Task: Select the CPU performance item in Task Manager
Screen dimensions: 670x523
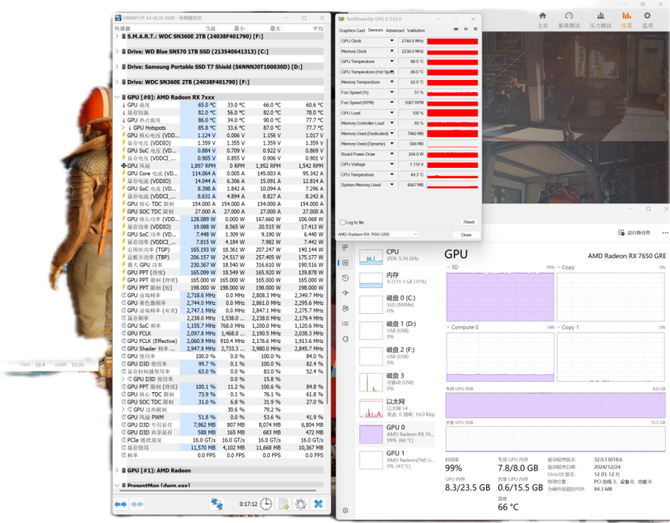Action: (396, 256)
